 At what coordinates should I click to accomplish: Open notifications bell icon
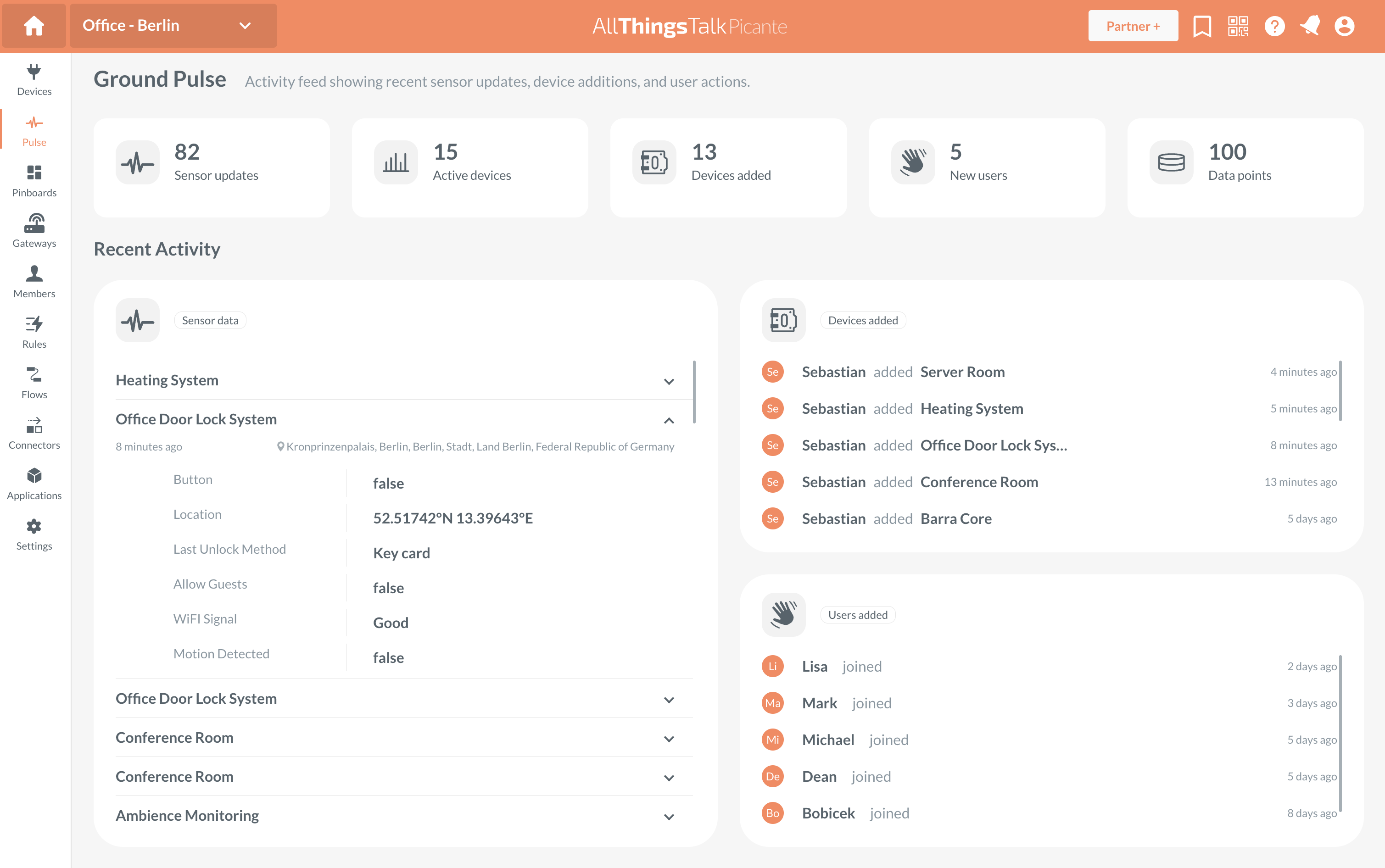[x=1309, y=27]
